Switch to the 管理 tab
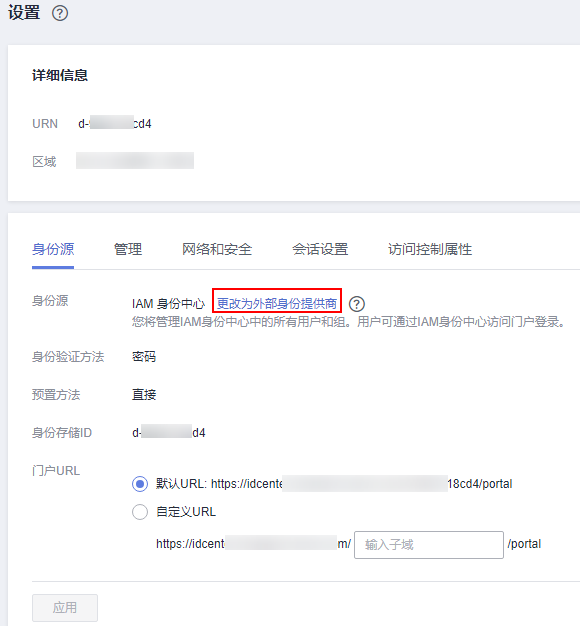The height and width of the screenshot is (626, 580). (x=128, y=249)
